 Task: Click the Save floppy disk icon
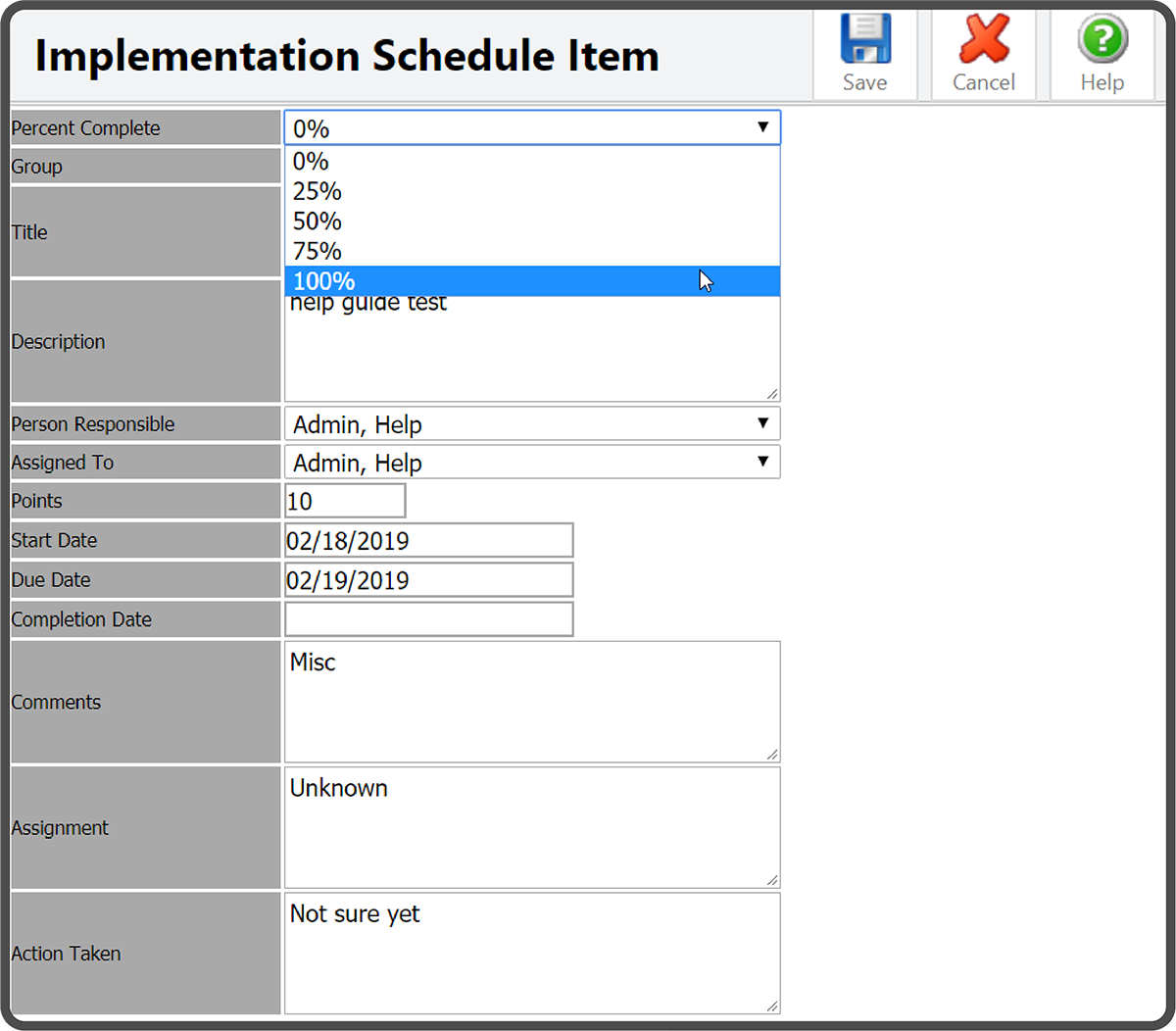coord(864,41)
